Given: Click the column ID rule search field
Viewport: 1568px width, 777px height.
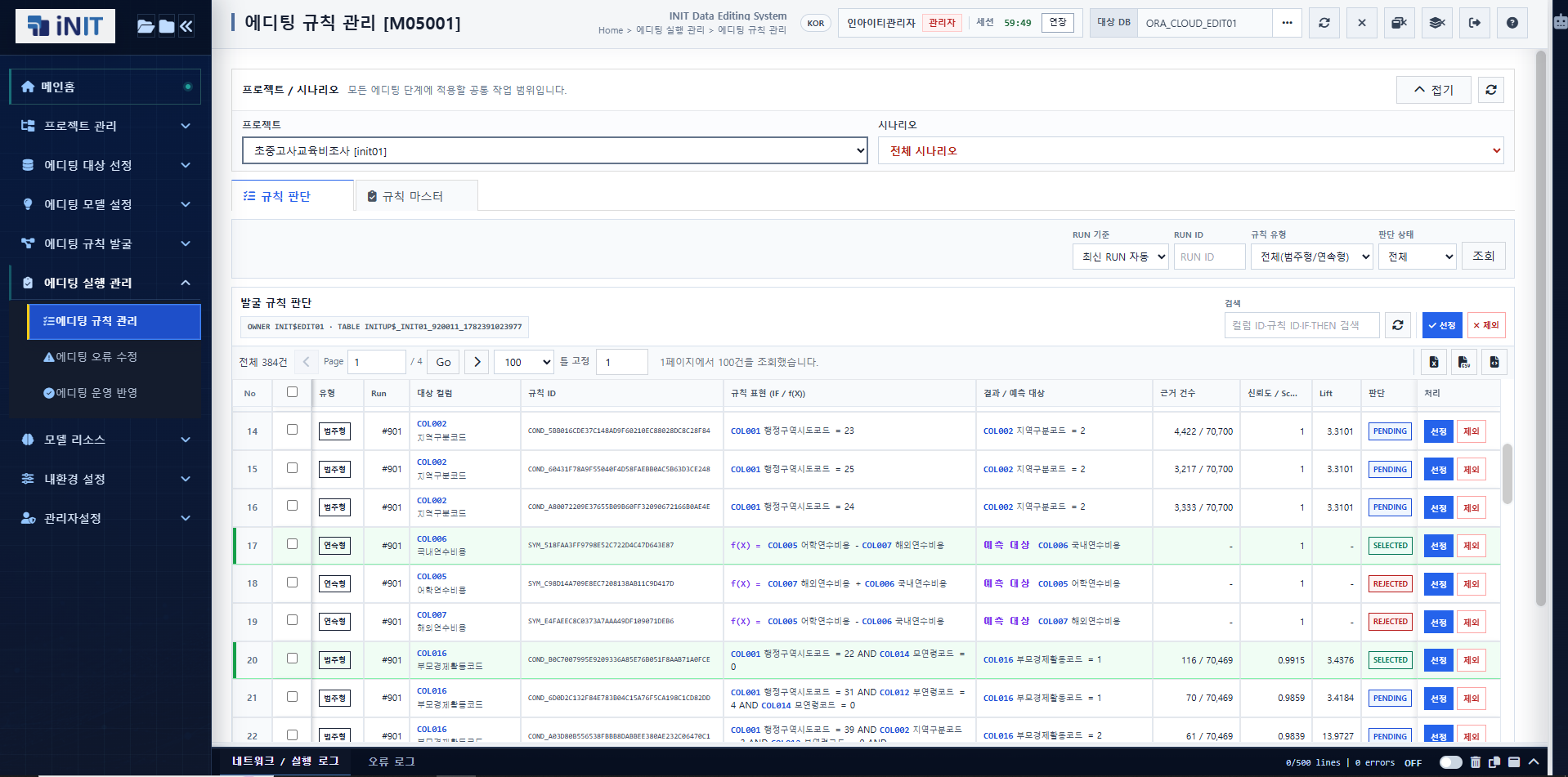Looking at the screenshot, I should pyautogui.click(x=1301, y=325).
